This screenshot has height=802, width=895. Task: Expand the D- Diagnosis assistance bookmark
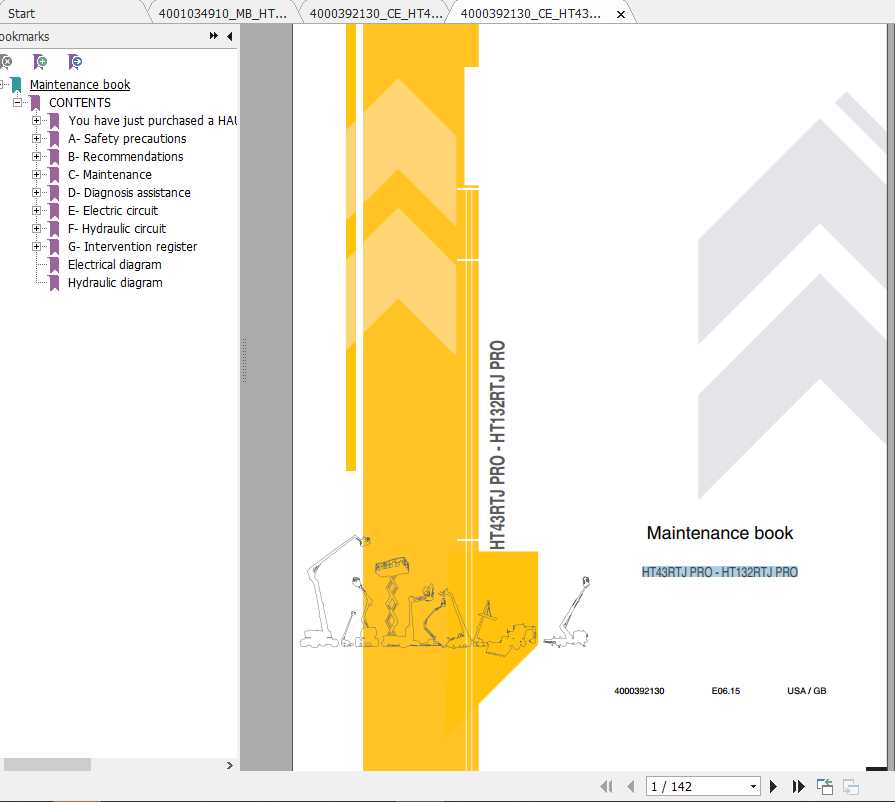pos(37,192)
